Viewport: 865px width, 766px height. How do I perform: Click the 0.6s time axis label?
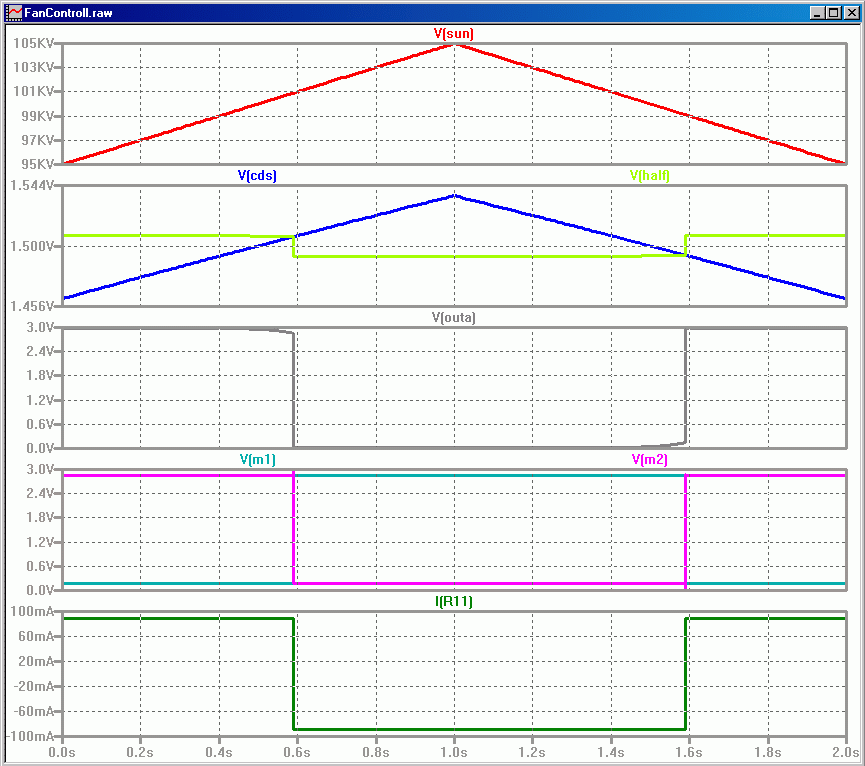pos(297,752)
